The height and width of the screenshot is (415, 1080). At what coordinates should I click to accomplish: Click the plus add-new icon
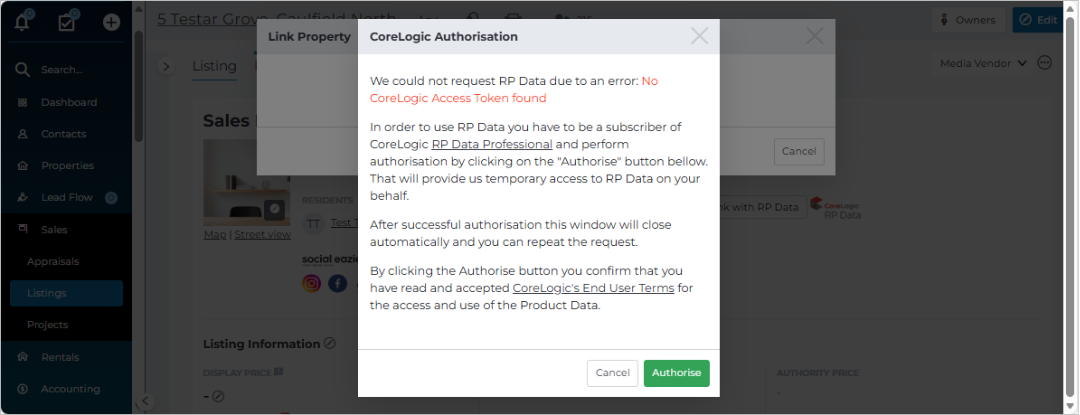[112, 22]
